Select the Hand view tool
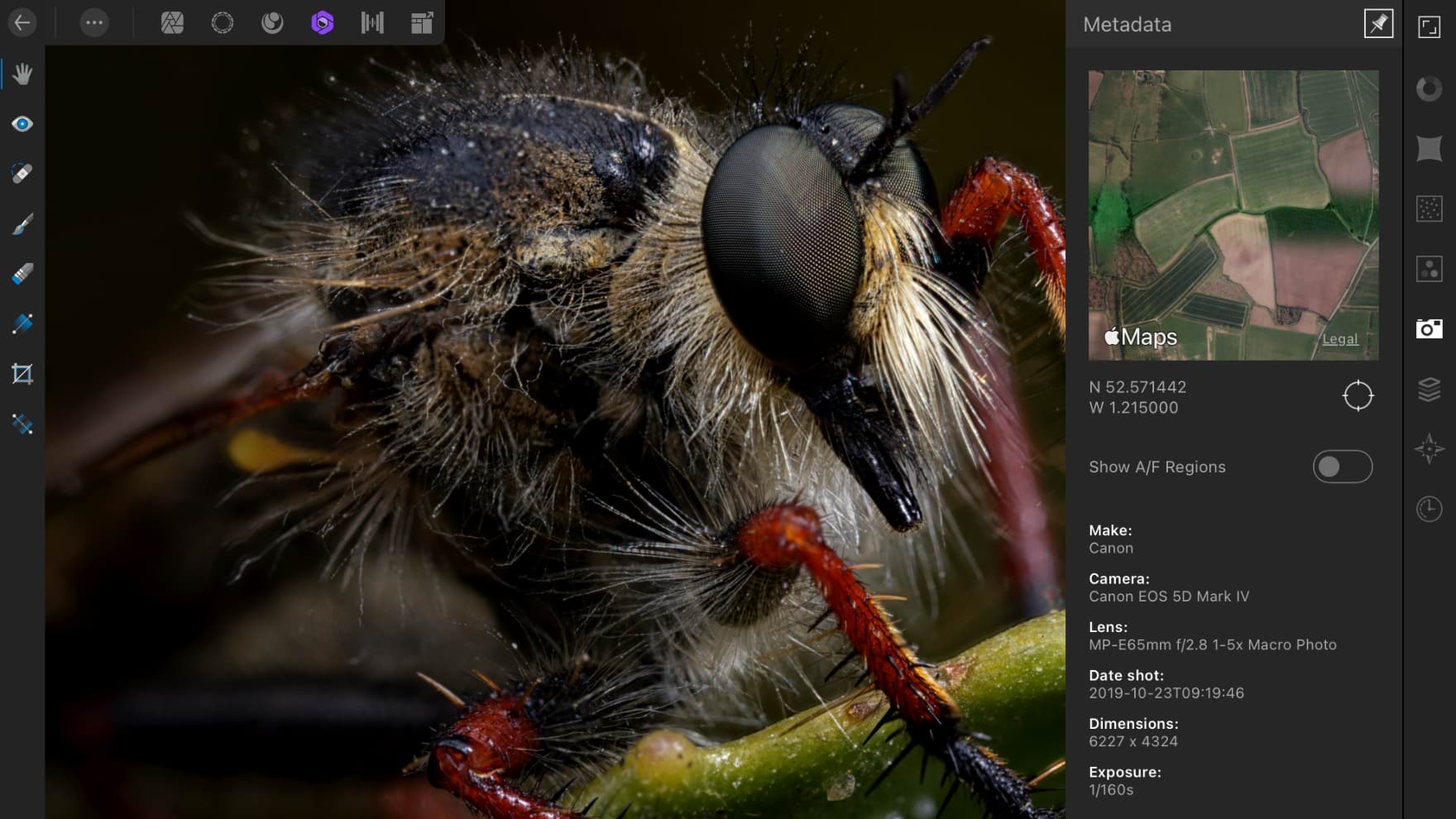The image size is (1456, 819). pos(22,74)
